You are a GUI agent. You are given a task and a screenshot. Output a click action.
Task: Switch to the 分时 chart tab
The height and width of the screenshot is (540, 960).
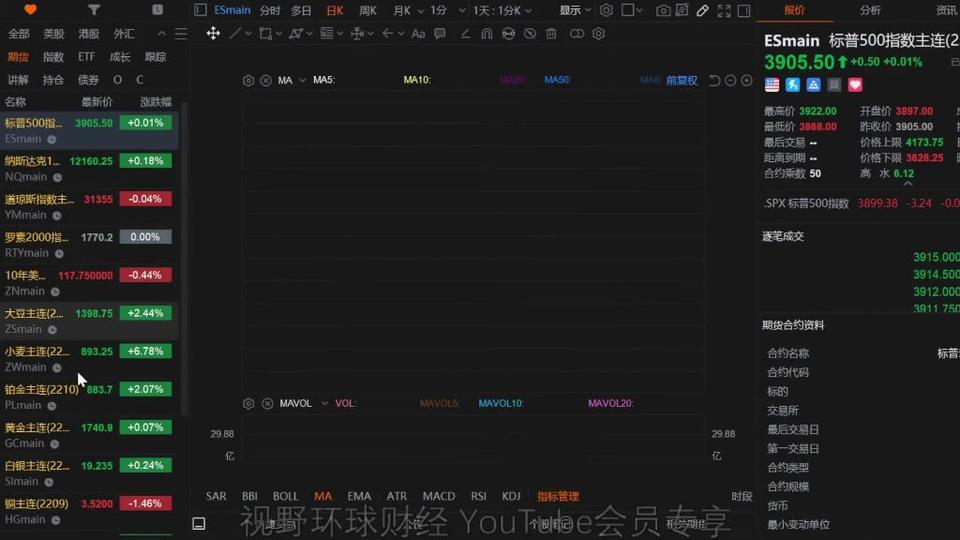(x=270, y=10)
